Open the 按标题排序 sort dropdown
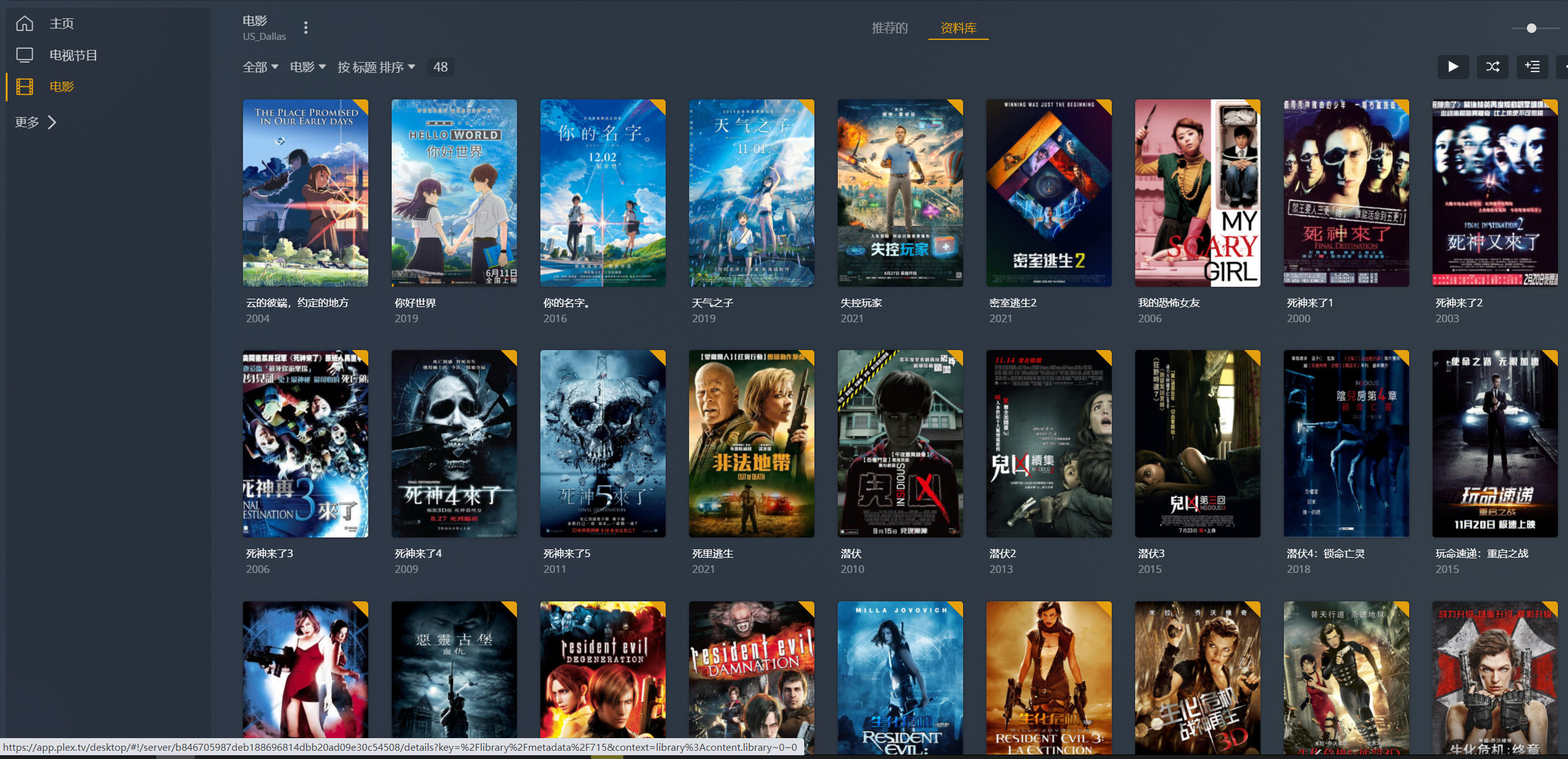1568x759 pixels. (x=376, y=67)
